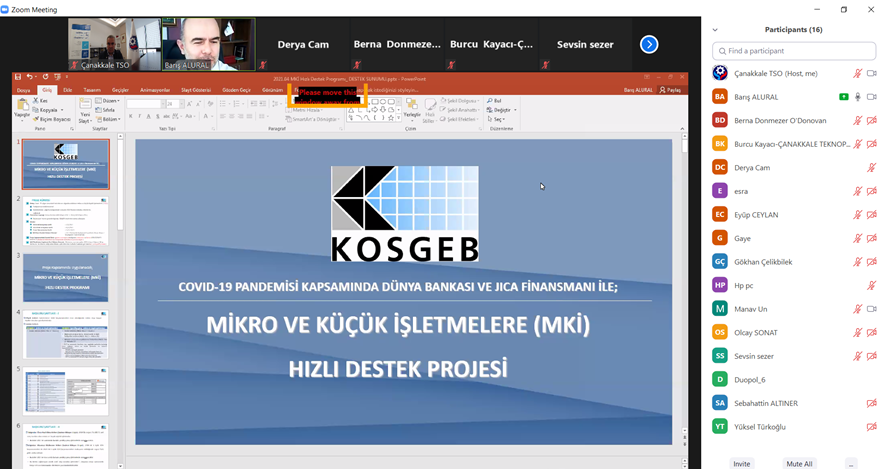Viewport: 894px width, 469px height.
Task: Collapse the Participants panel with the chevron
Action: (715, 30)
